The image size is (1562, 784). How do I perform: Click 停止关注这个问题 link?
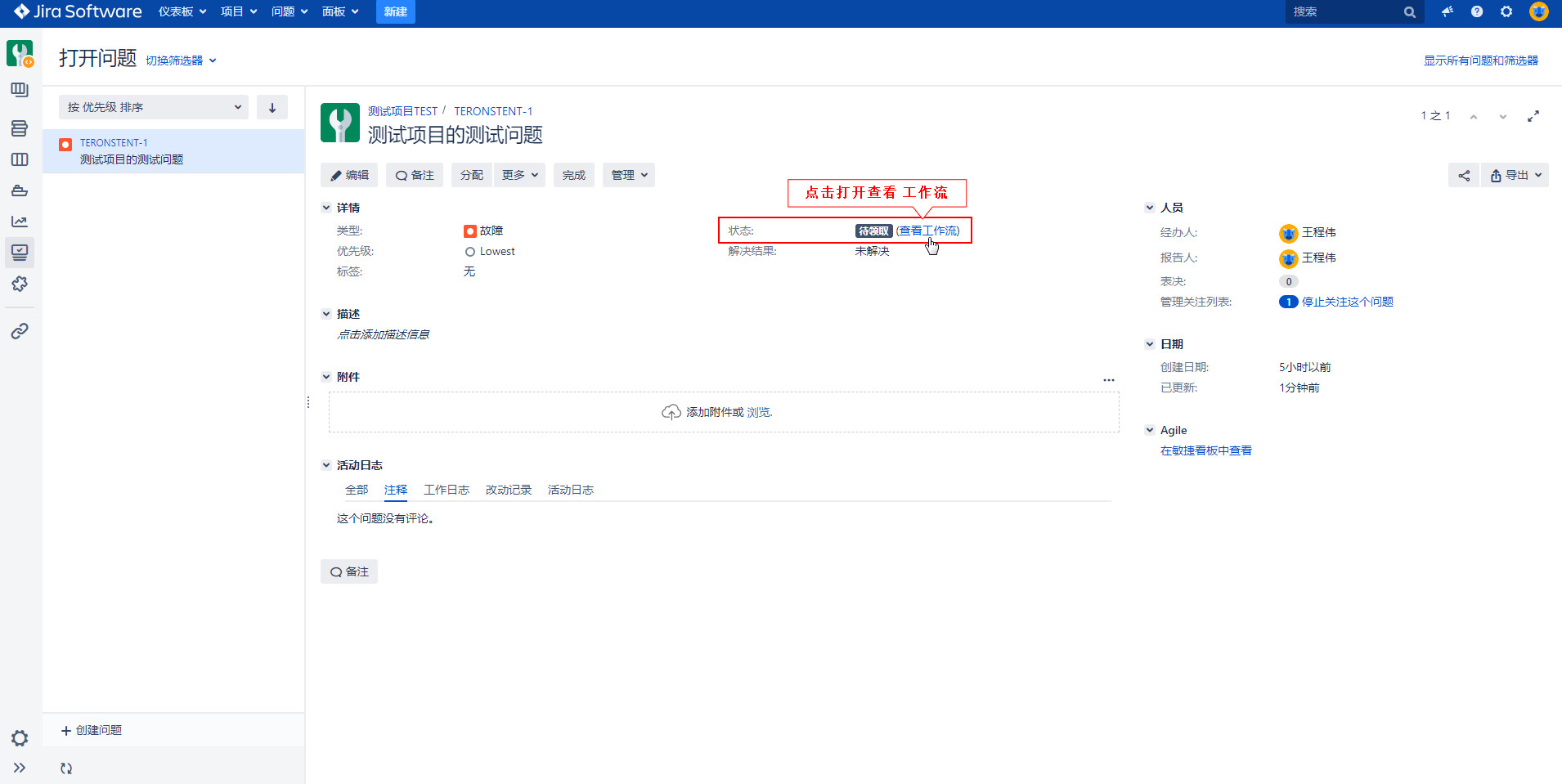[1346, 301]
